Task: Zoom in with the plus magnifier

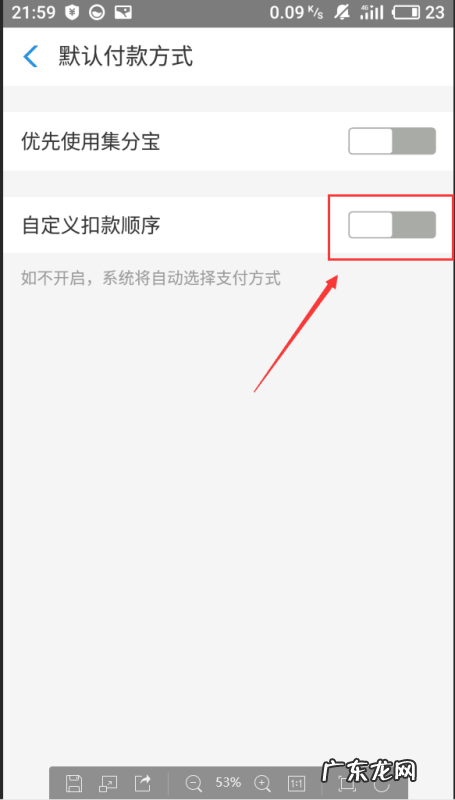Action: [262, 783]
